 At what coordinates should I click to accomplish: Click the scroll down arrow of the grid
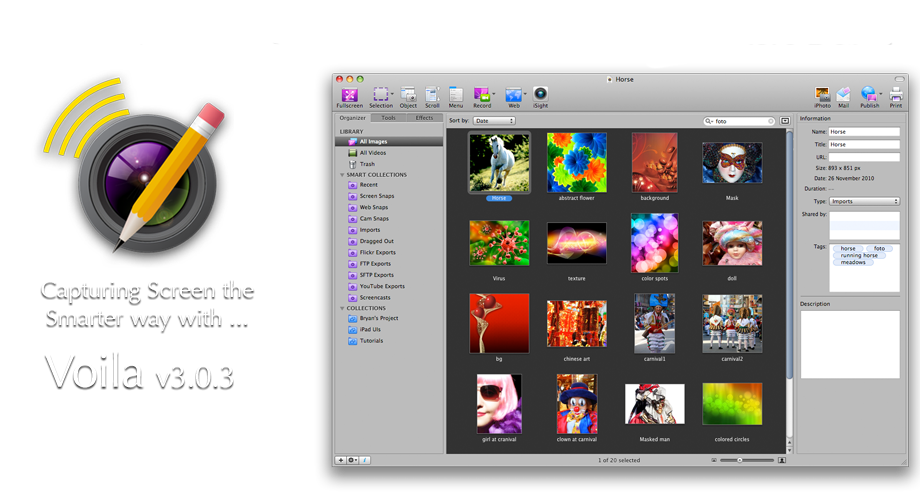(789, 451)
